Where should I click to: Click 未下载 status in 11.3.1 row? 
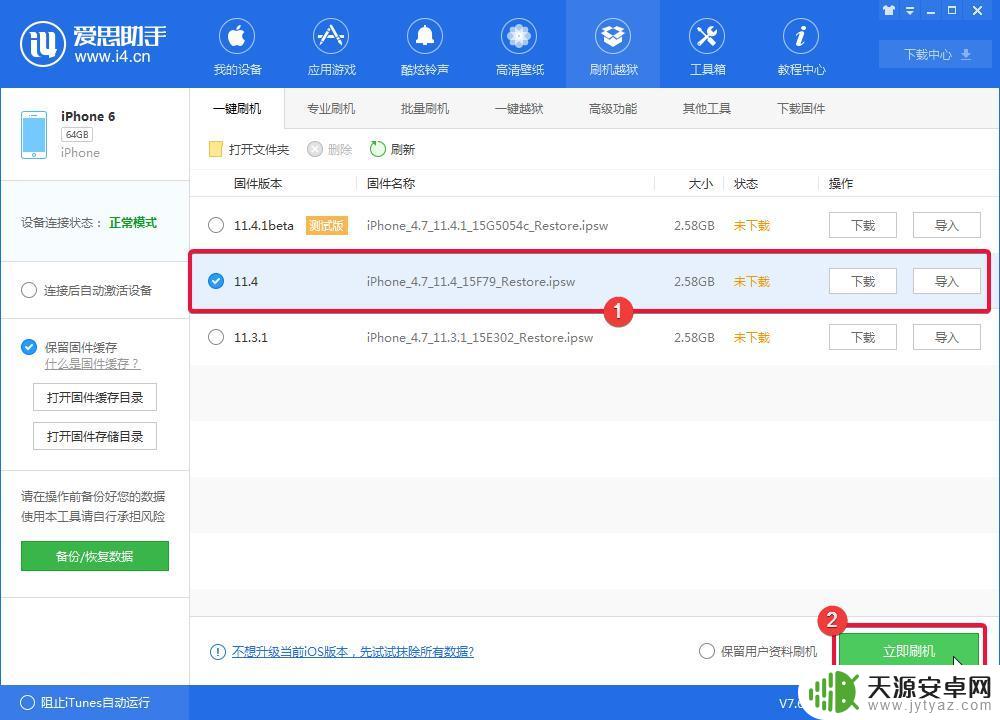752,337
